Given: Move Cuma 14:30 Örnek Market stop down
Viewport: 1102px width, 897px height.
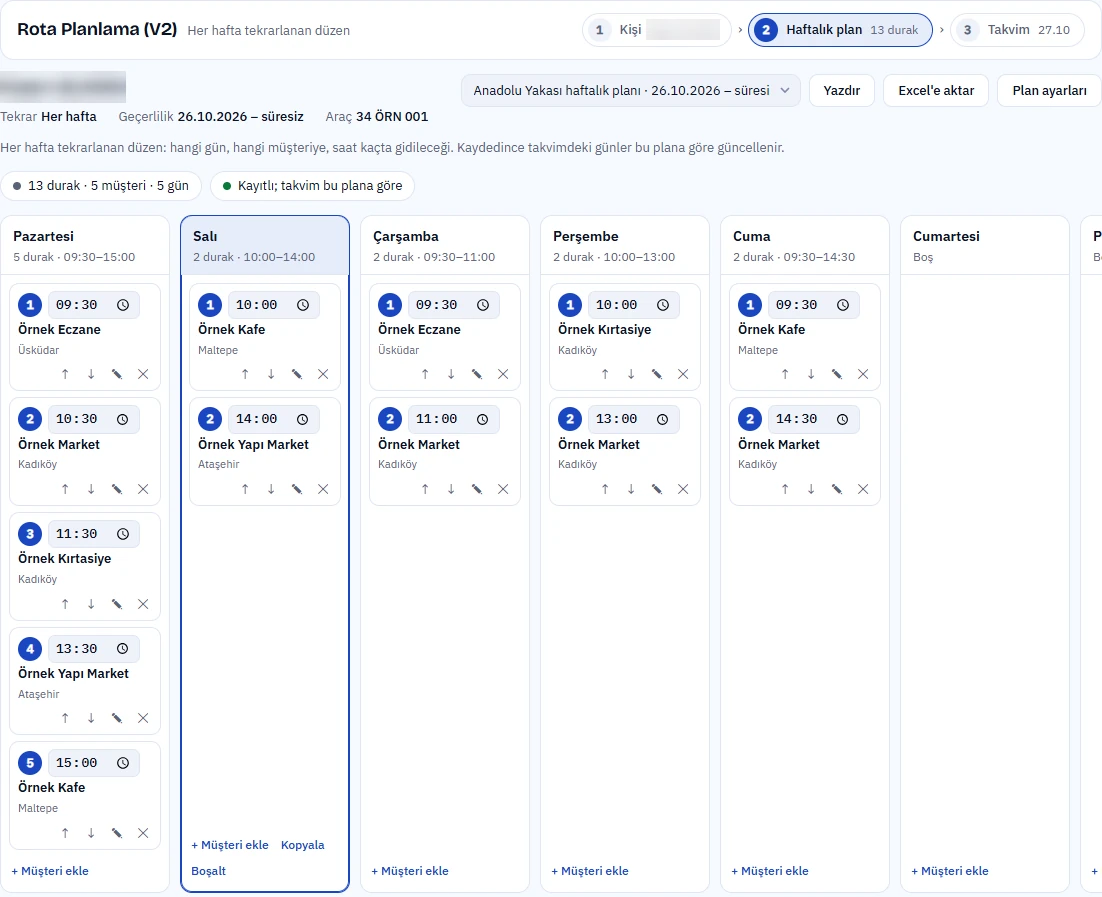Looking at the screenshot, I should 811,489.
